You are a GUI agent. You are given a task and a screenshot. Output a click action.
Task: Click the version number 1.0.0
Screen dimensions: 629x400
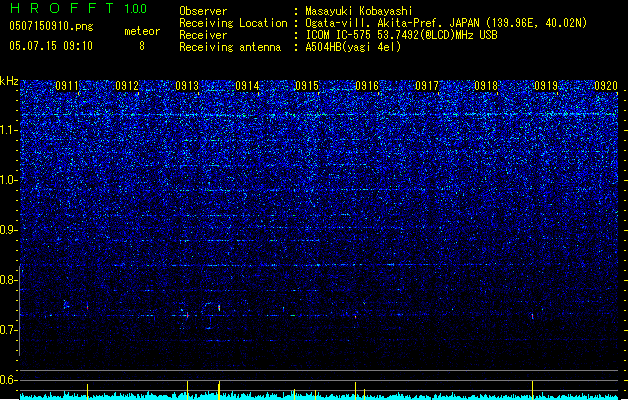point(135,8)
